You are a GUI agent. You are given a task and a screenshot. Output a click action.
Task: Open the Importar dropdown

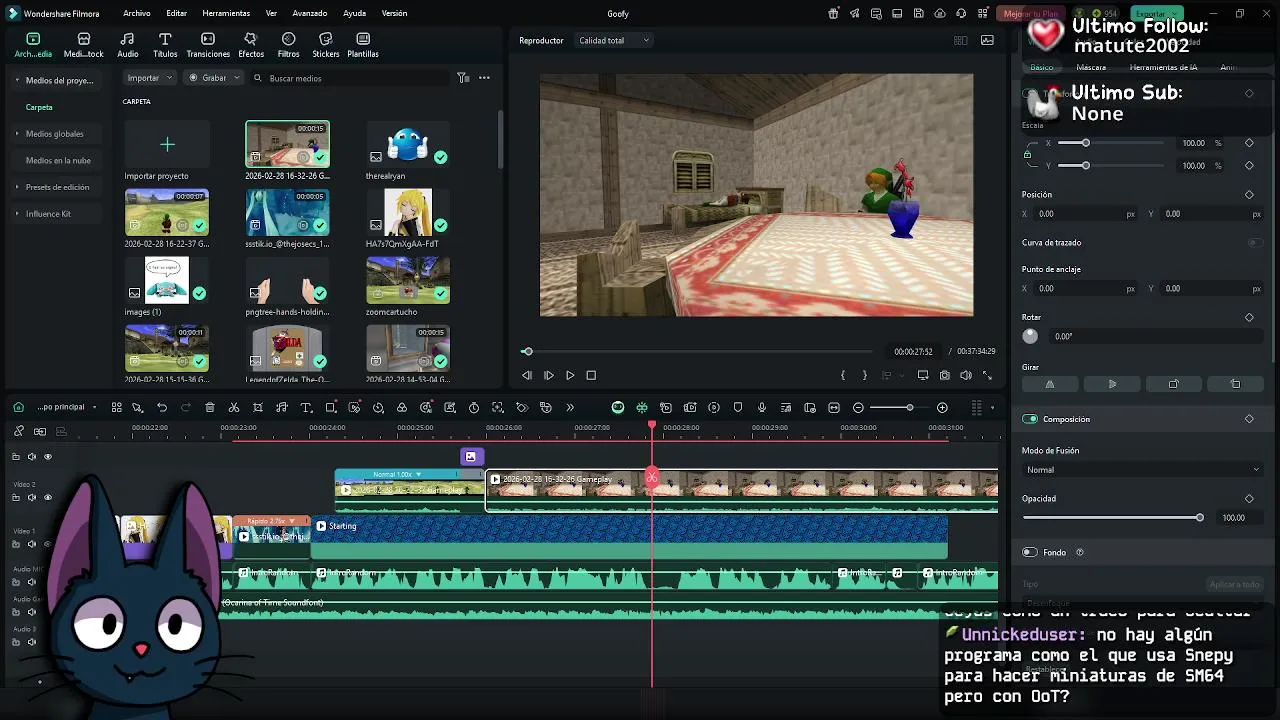pos(150,77)
